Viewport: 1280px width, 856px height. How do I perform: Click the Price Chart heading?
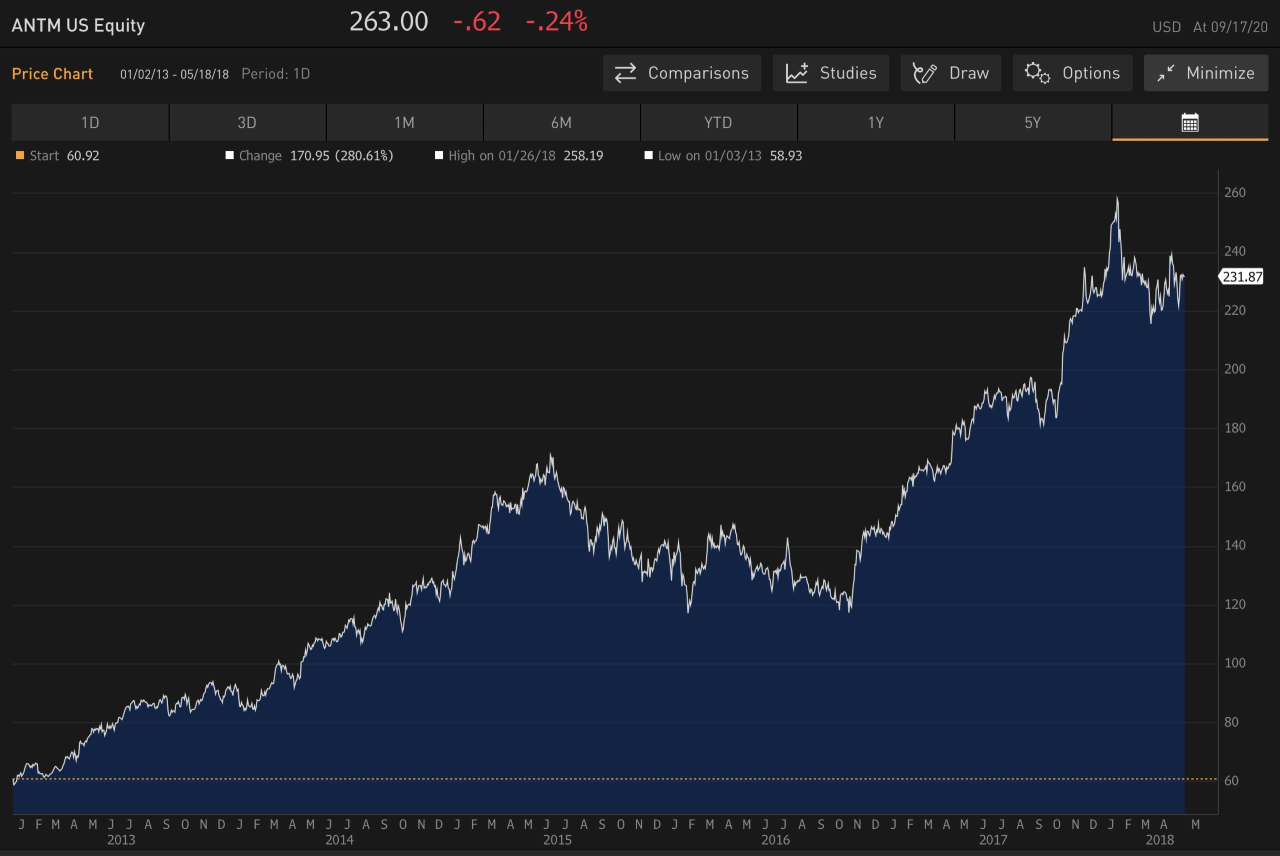[52, 74]
